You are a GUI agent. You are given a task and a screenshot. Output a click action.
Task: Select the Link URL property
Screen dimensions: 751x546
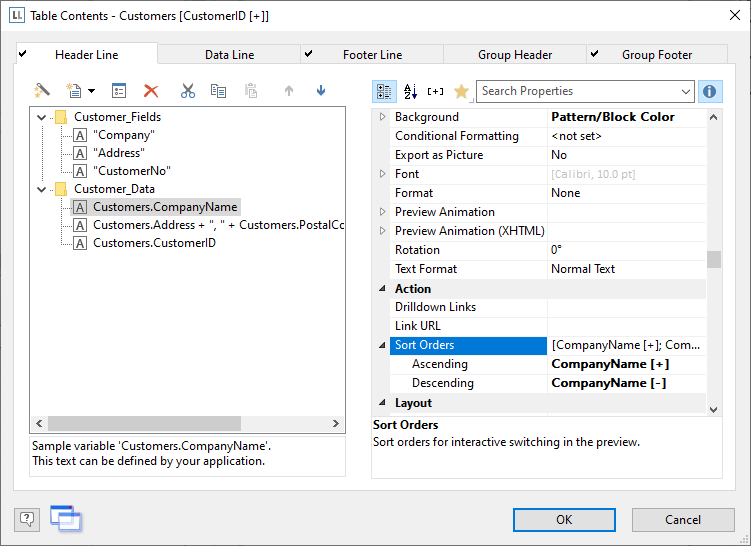(x=548, y=326)
